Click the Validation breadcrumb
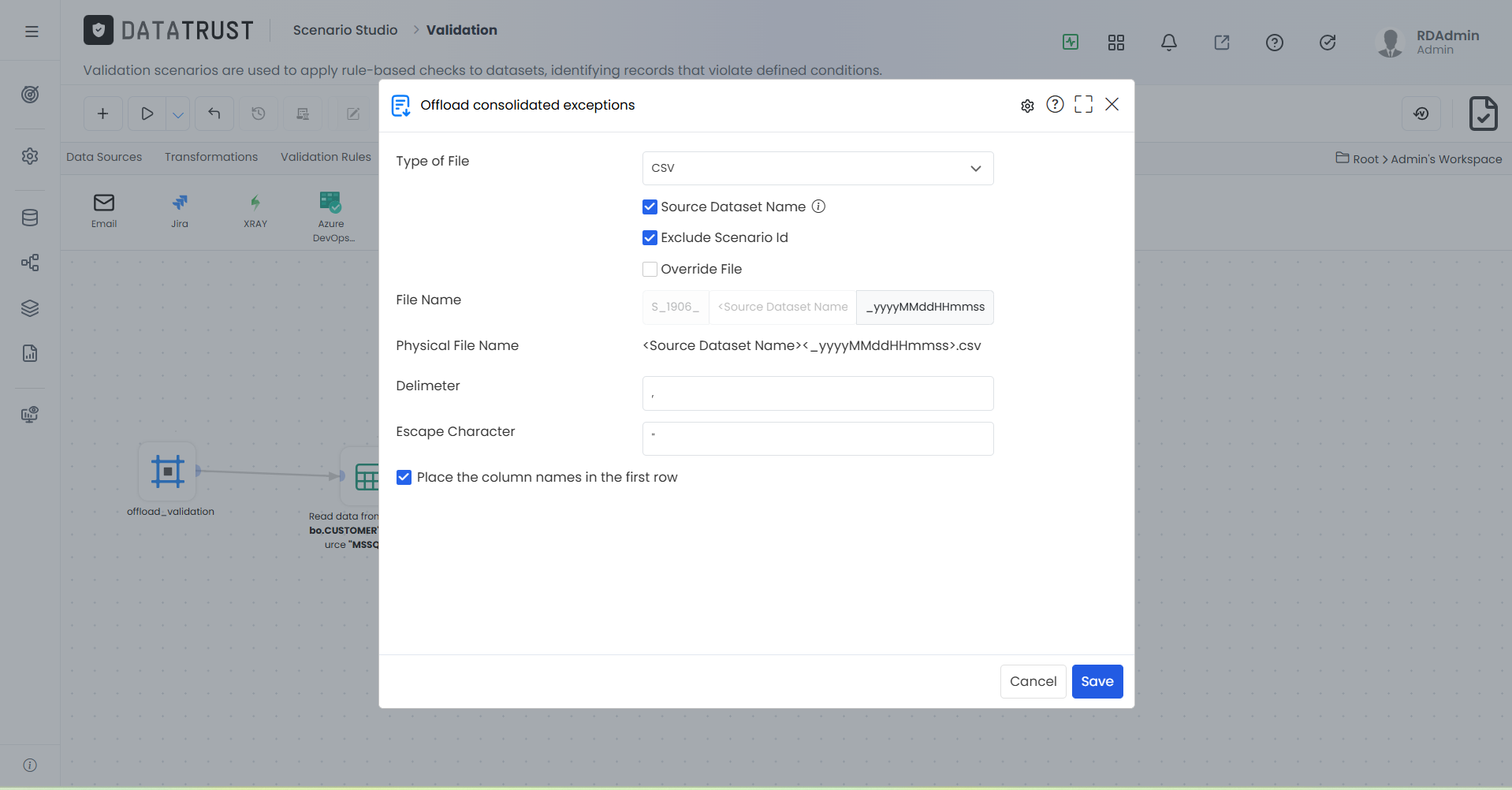 [462, 30]
